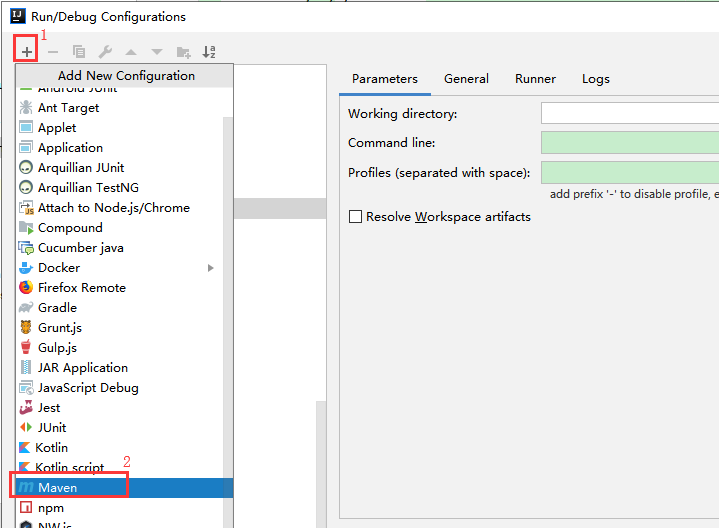The image size is (719, 528).
Task: Select the JAR Application icon
Action: point(26,367)
